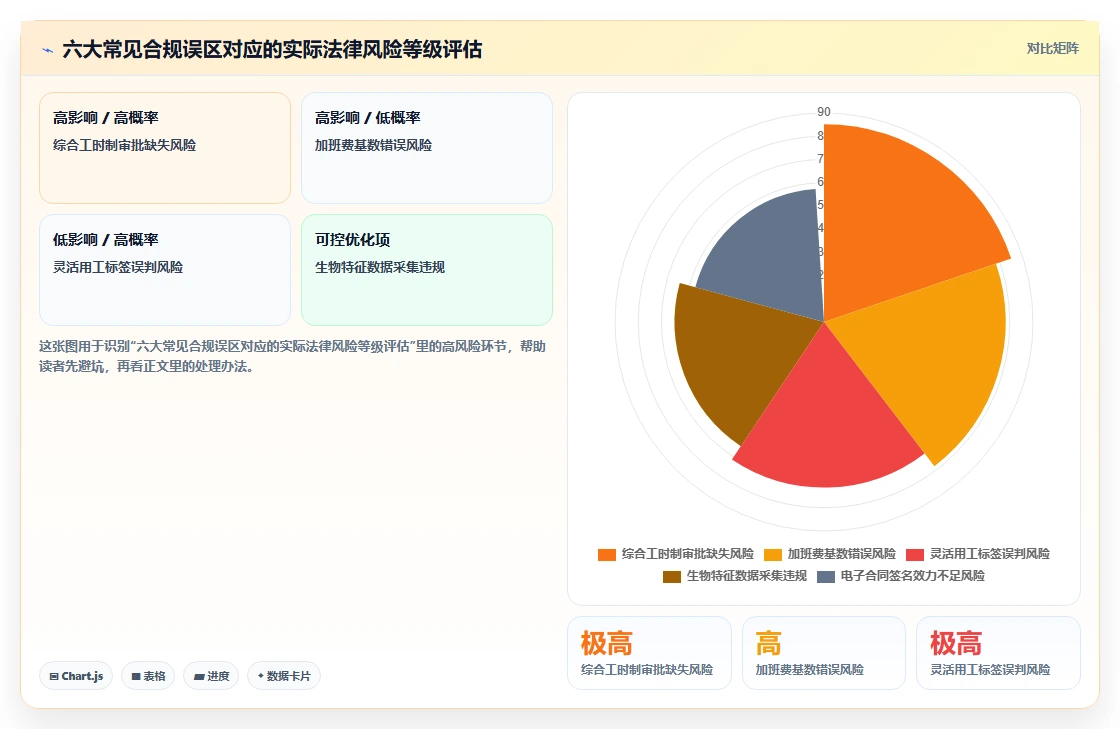Click the lightning icon beside the title
This screenshot has width=1120, height=729.
tap(48, 50)
